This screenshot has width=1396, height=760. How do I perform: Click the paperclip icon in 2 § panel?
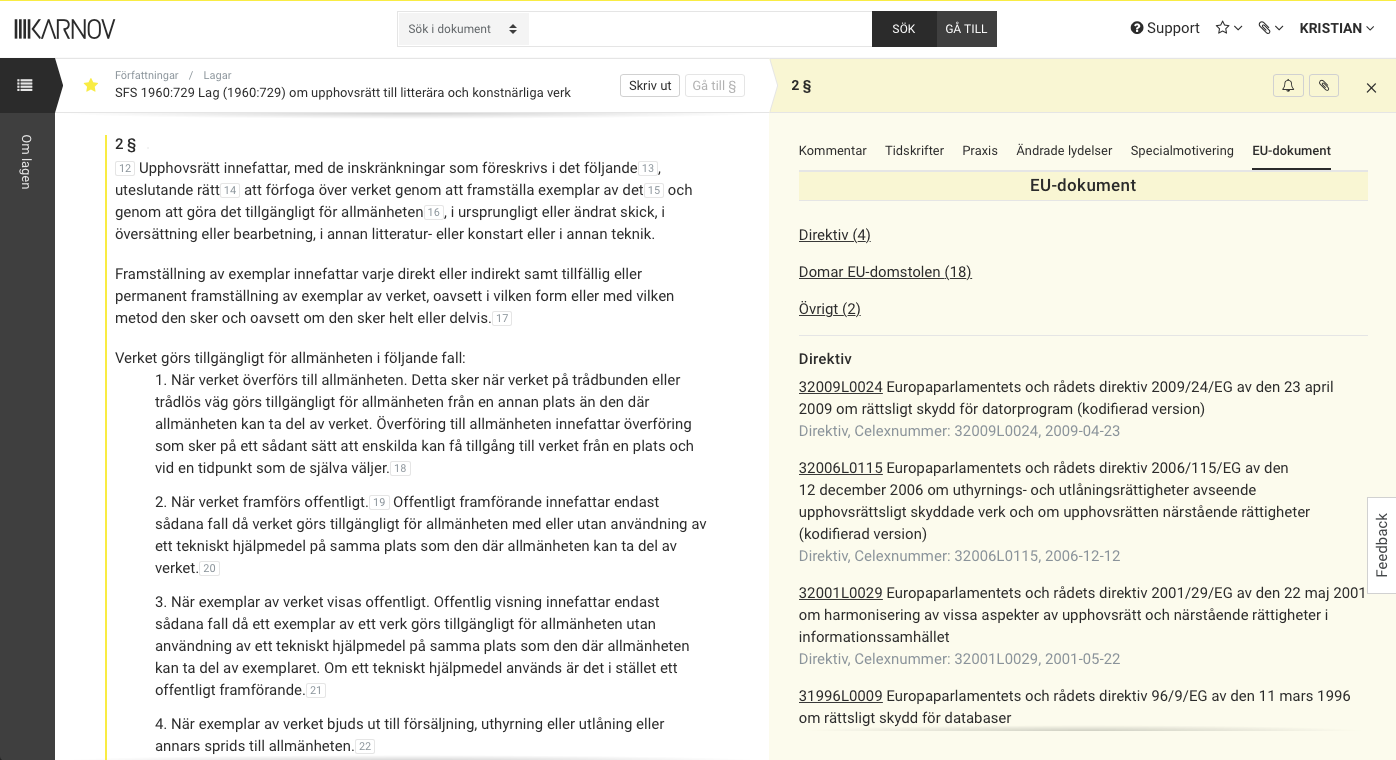pyautogui.click(x=1324, y=86)
